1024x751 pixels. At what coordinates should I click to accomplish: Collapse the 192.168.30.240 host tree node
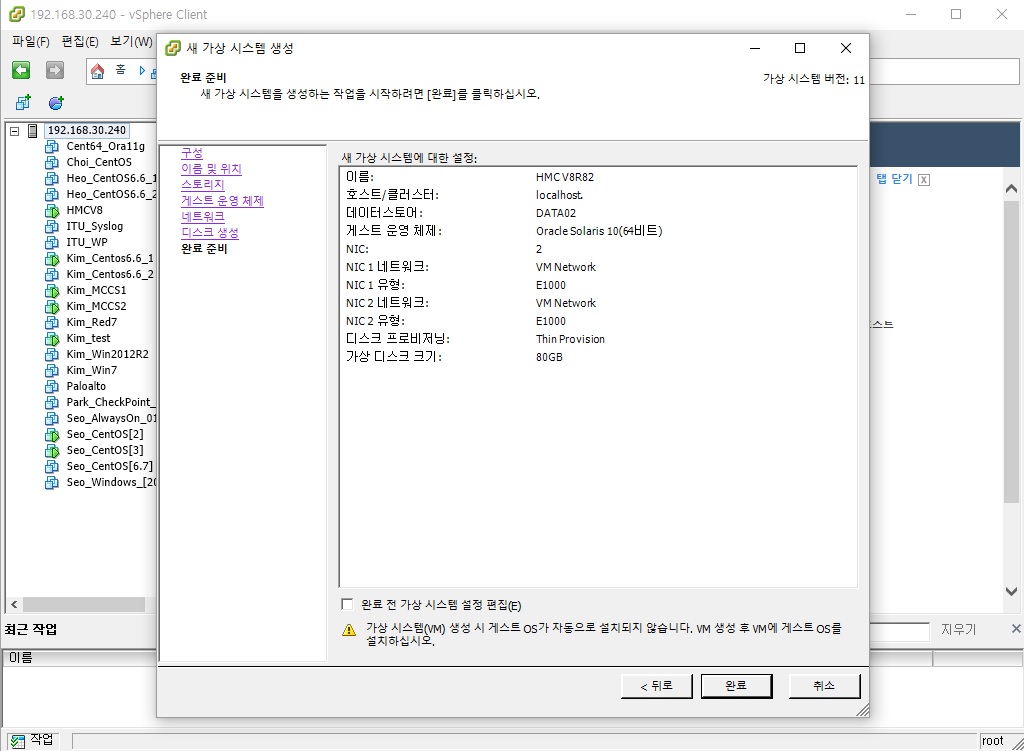pos(14,131)
